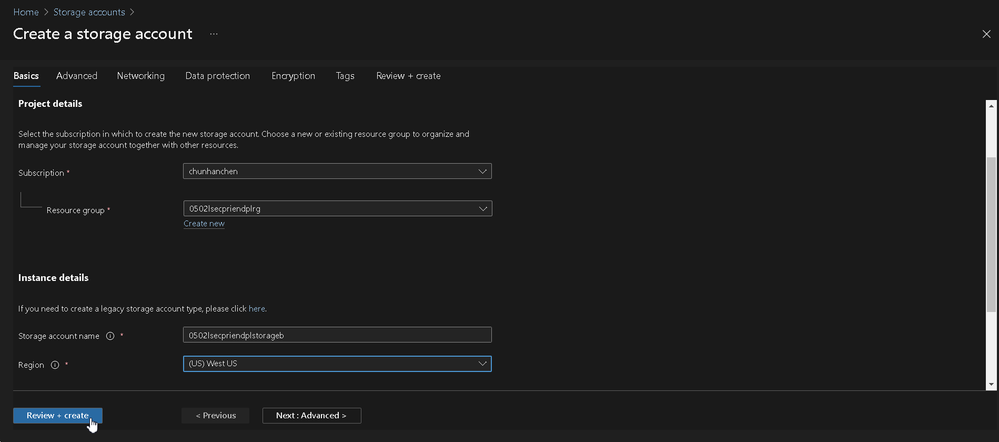Open the ellipsis more options menu
The height and width of the screenshot is (442, 999).
pos(213,34)
